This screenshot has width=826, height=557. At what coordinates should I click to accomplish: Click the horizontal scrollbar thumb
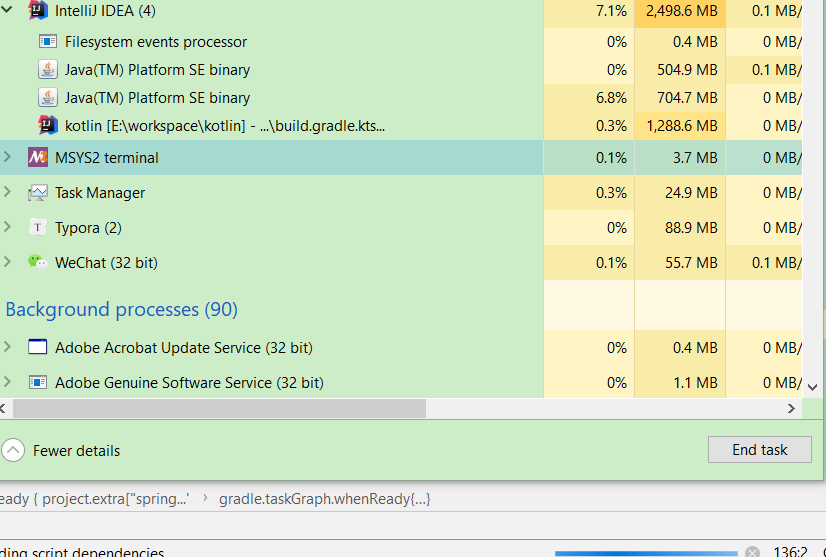click(x=219, y=408)
